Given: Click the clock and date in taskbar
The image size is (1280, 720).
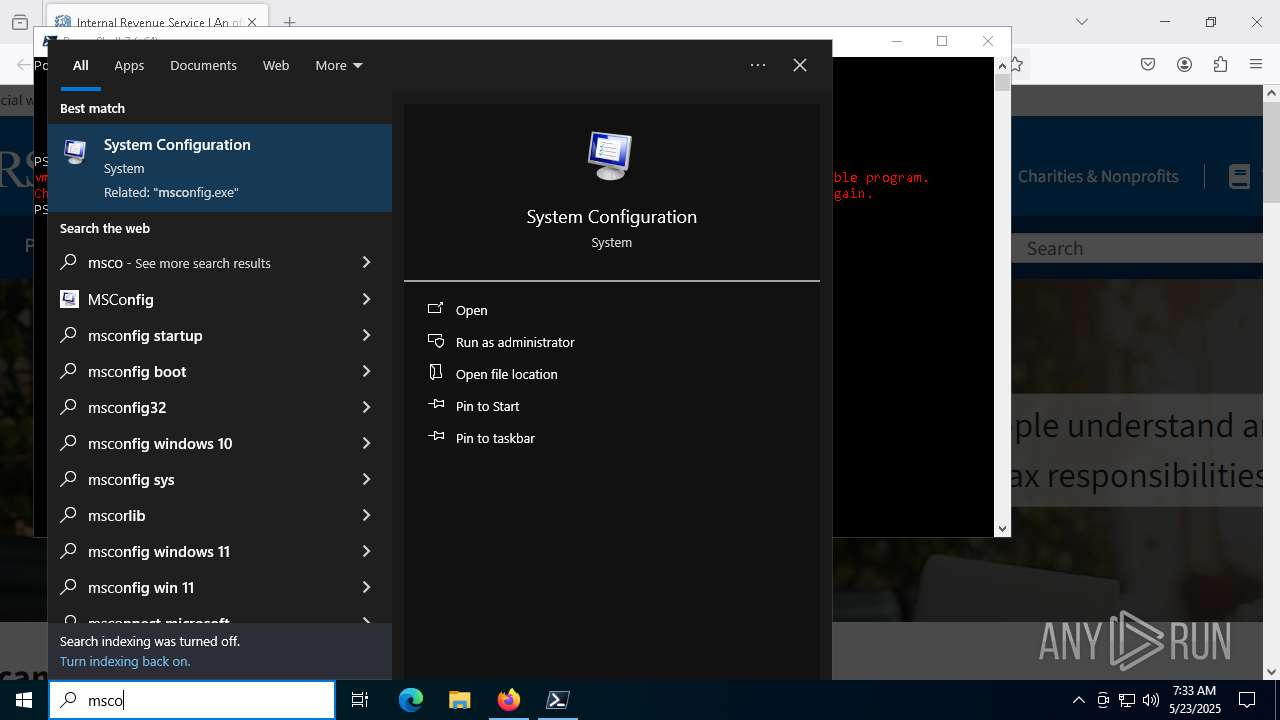Looking at the screenshot, I should click(x=1194, y=700).
